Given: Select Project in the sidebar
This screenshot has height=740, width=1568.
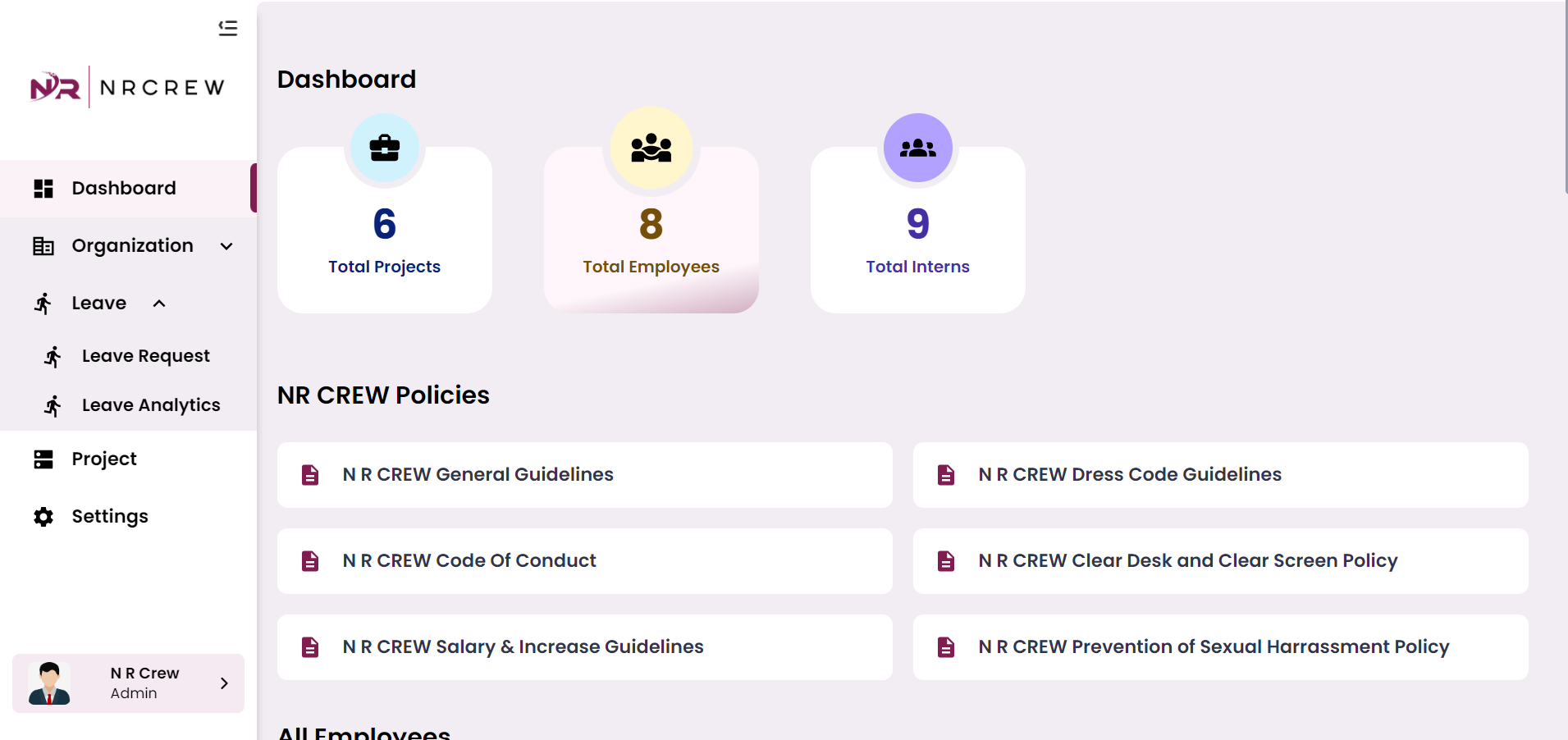Looking at the screenshot, I should pos(103,459).
